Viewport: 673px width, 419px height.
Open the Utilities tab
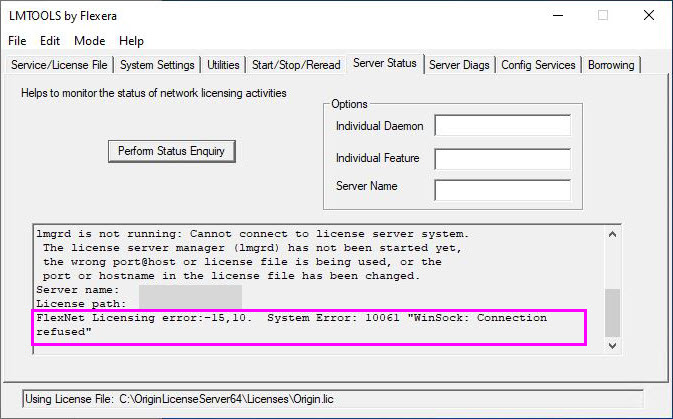(x=223, y=65)
